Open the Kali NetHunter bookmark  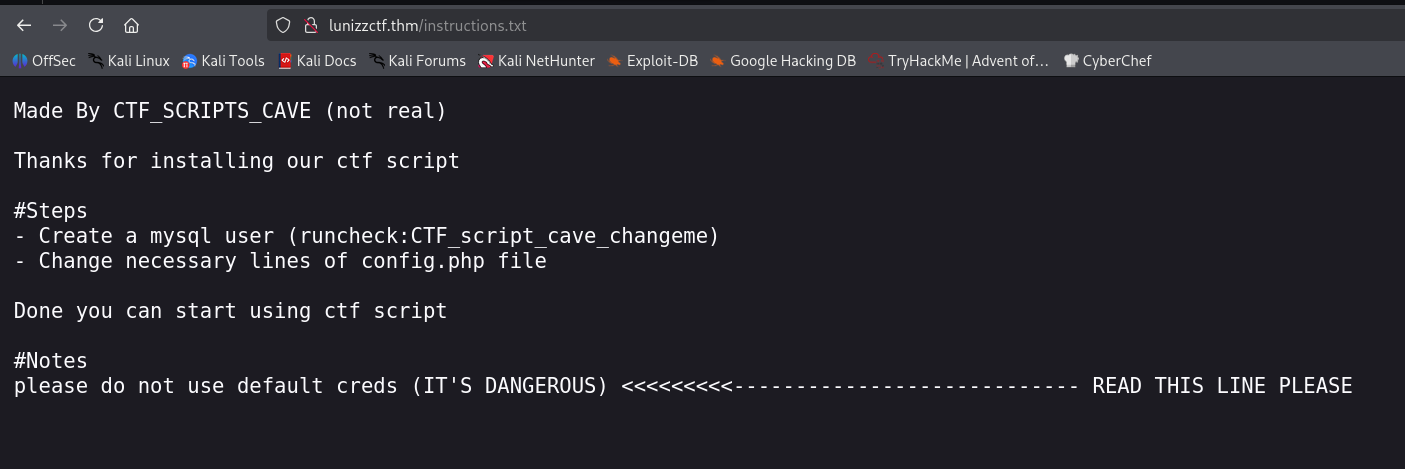point(536,61)
